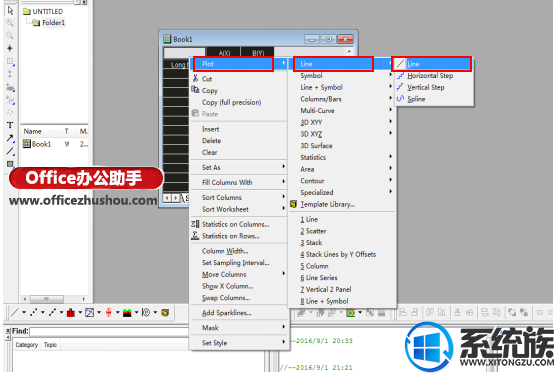Choose Insert in the context menu
Image resolution: width=554 pixels, height=375 pixels.
tap(238, 129)
